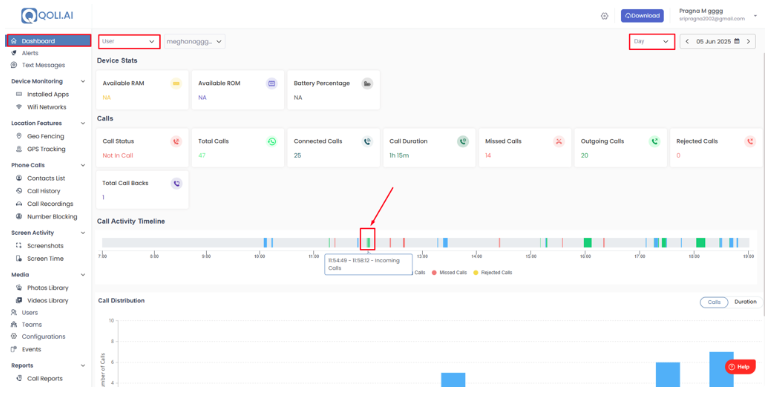Screen dimensions: 765x403
Task: Open the calendar date picker icon
Action: point(737,41)
